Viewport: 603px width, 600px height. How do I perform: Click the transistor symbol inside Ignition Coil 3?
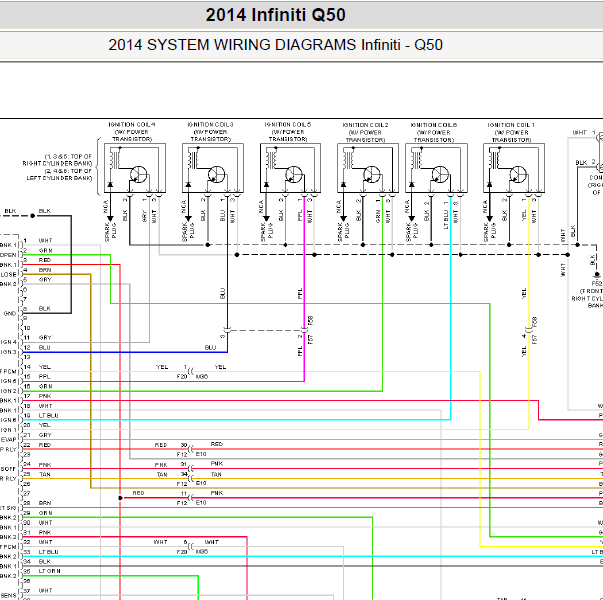point(217,175)
